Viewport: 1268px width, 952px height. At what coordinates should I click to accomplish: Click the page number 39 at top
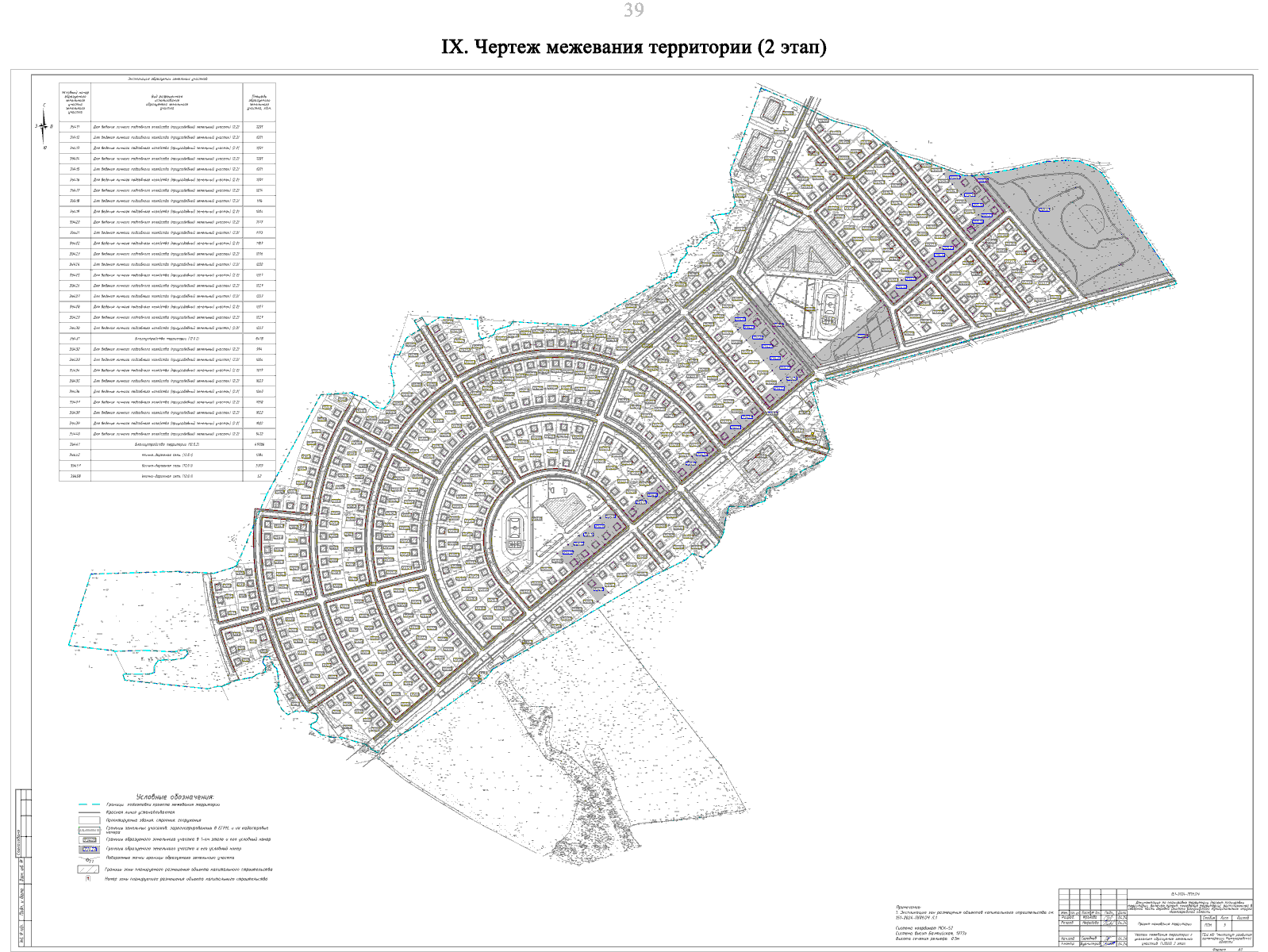pyautogui.click(x=633, y=10)
